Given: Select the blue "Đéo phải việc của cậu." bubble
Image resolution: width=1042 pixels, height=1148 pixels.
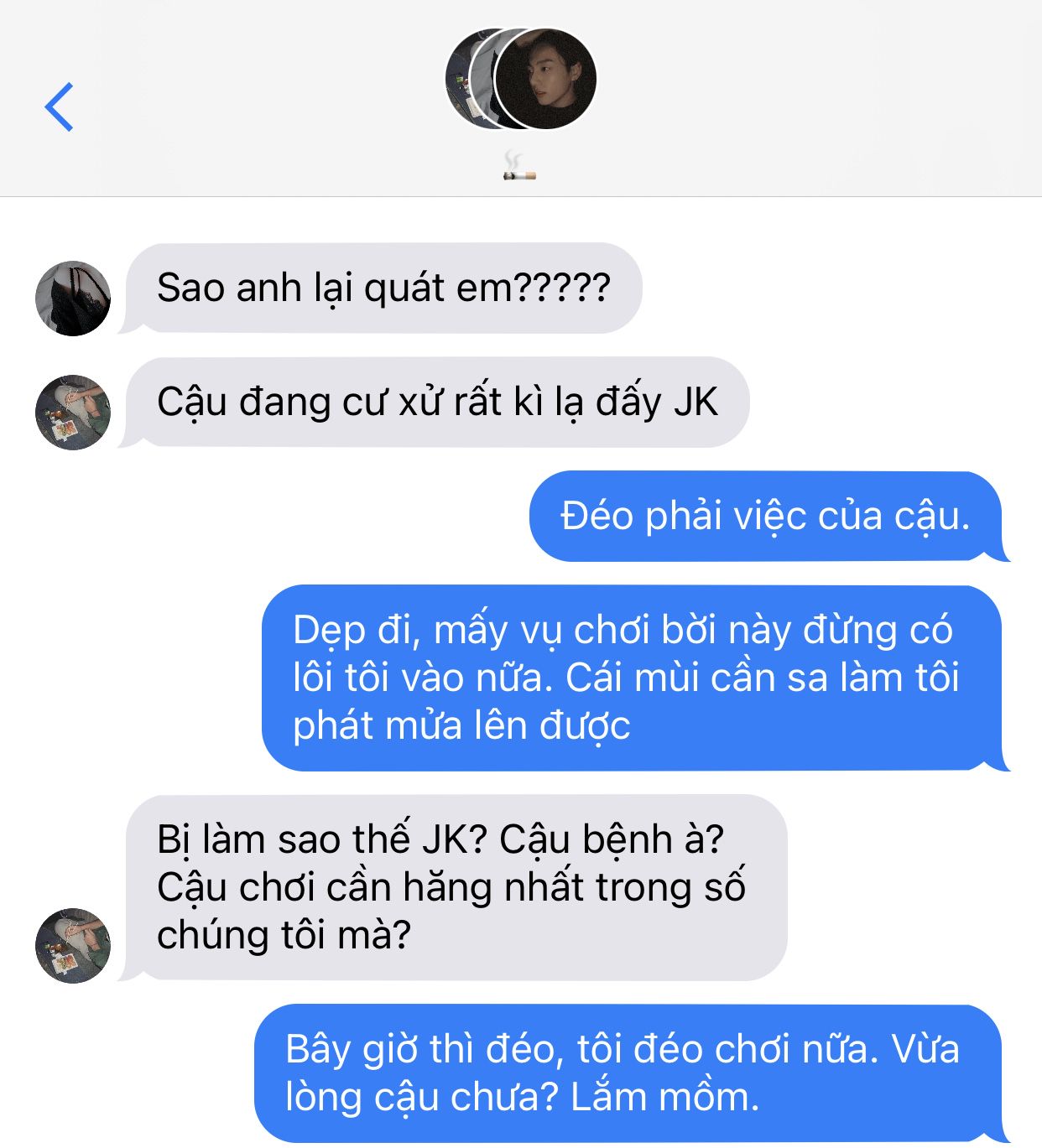Looking at the screenshot, I should click(769, 517).
